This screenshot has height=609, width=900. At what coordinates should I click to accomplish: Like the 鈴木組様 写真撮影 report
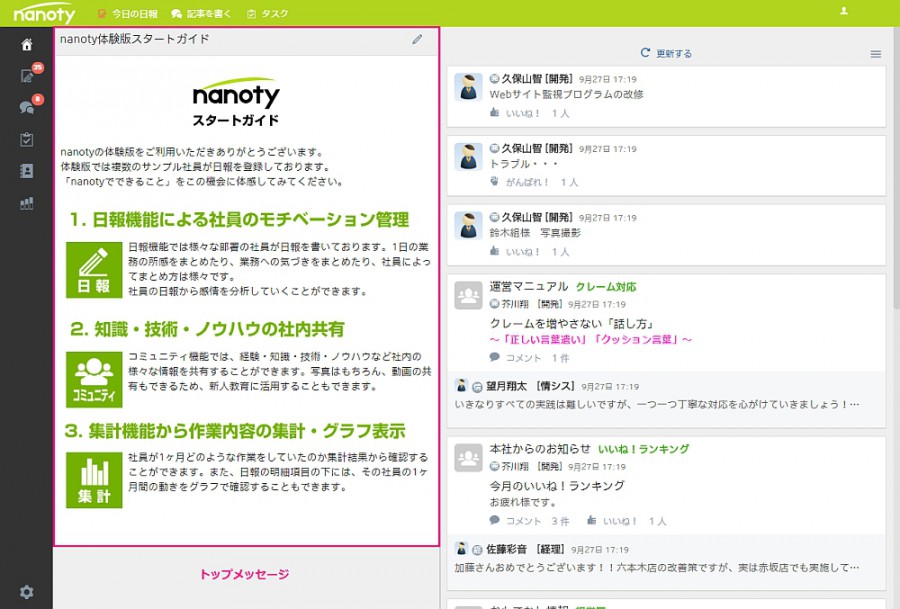(x=515, y=251)
